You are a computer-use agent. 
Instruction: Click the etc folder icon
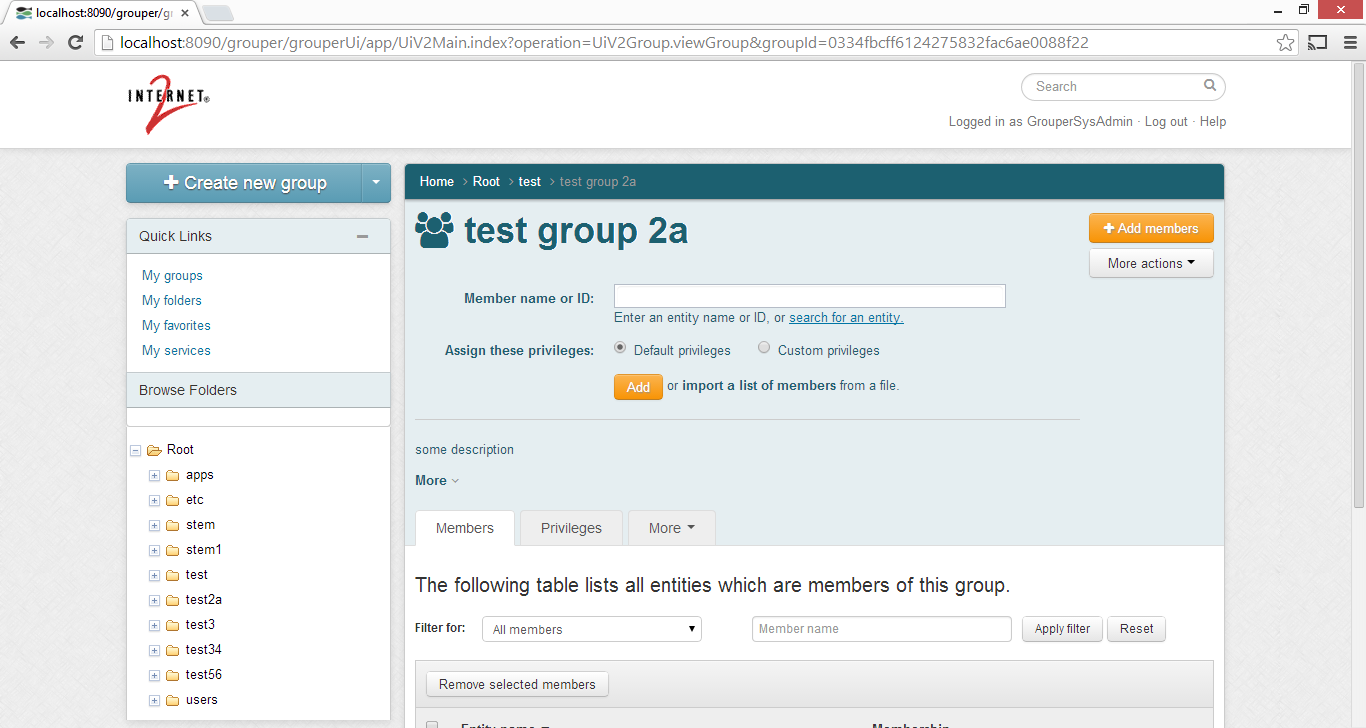point(172,500)
